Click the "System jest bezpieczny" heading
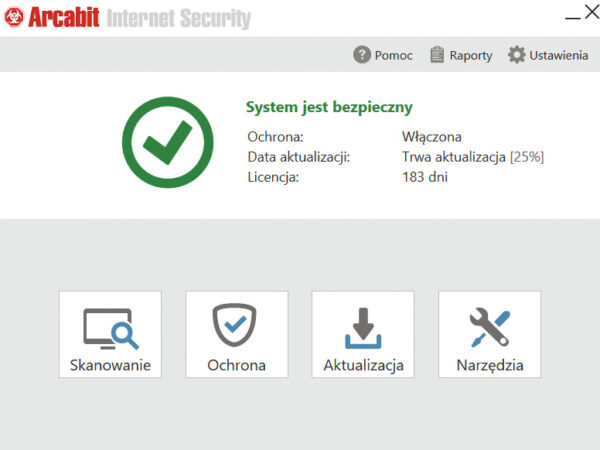600x450 pixels. pos(329,107)
